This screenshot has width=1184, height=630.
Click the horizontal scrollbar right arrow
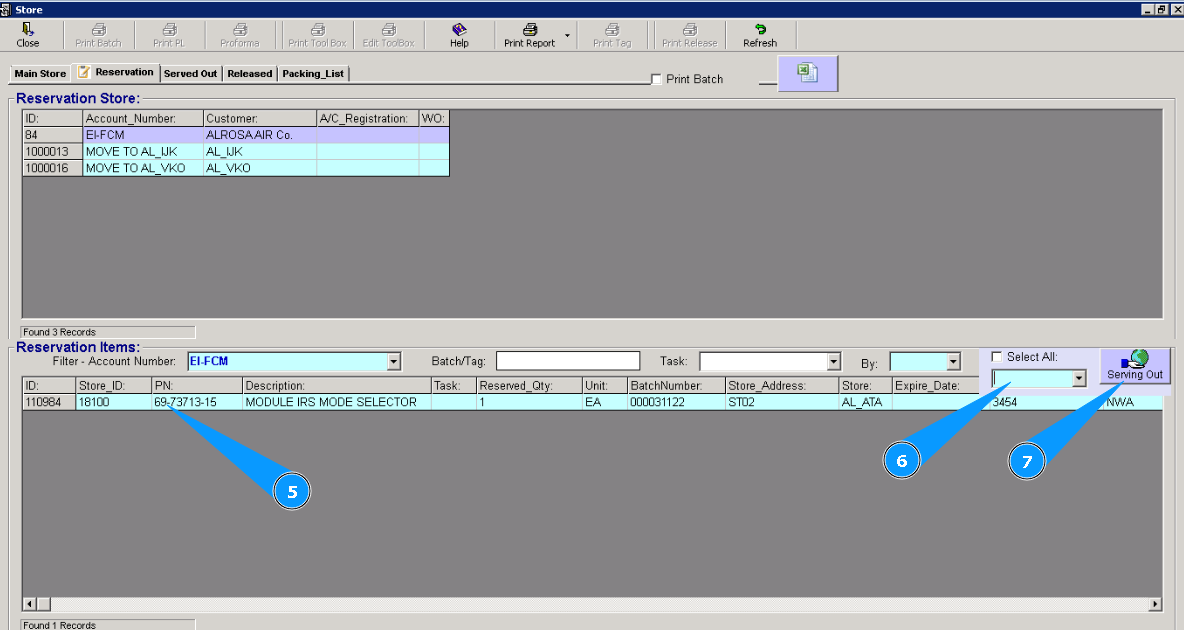coord(1155,604)
